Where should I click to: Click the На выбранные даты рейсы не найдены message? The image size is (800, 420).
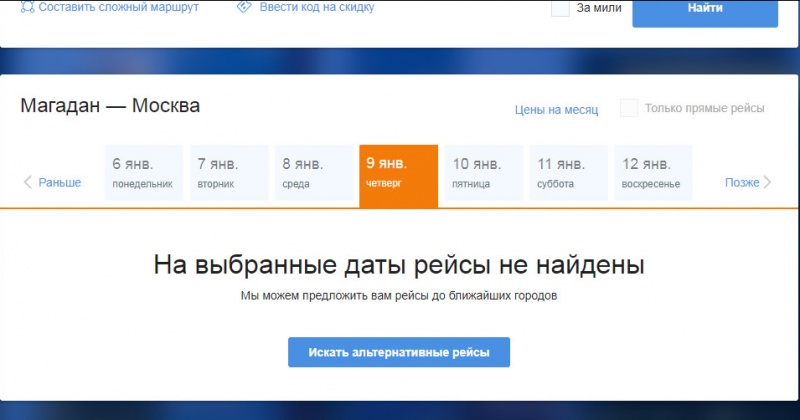[x=399, y=265]
